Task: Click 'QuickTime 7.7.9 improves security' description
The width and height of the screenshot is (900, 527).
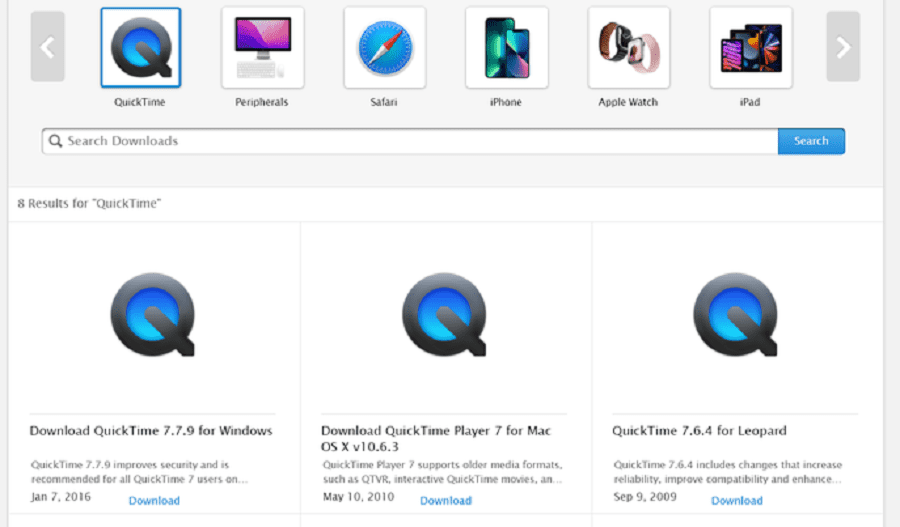Action: point(139,471)
